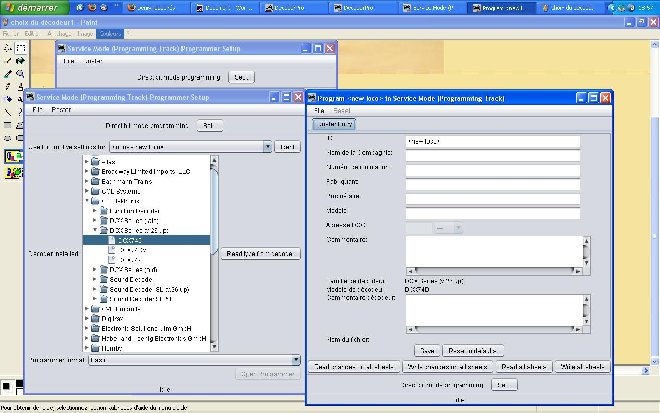Screen dimensions: 660x413
Task: Click the Fabriquant input field
Action: (x=492, y=185)
